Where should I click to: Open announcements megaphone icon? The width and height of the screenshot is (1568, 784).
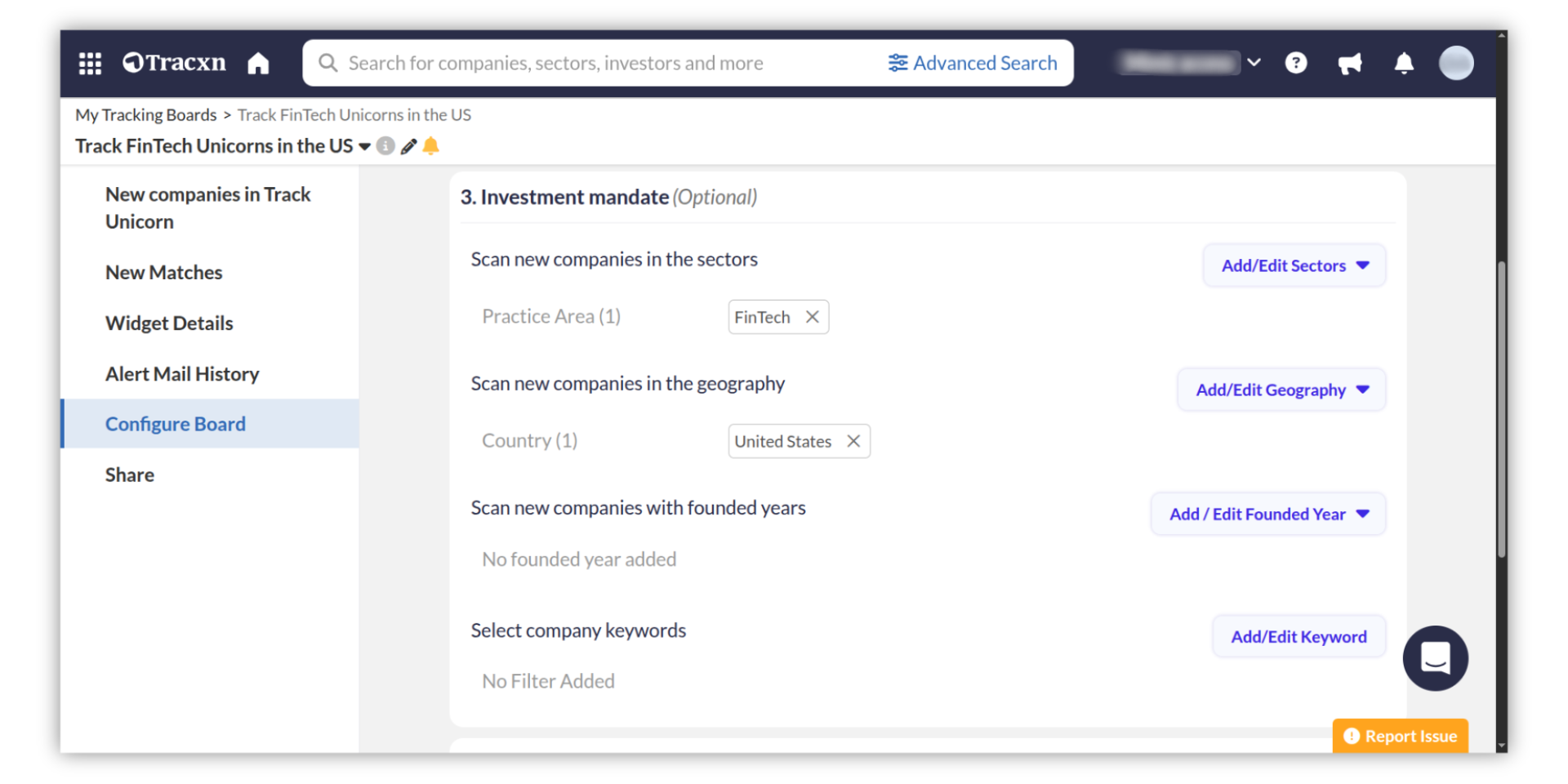[x=1349, y=63]
